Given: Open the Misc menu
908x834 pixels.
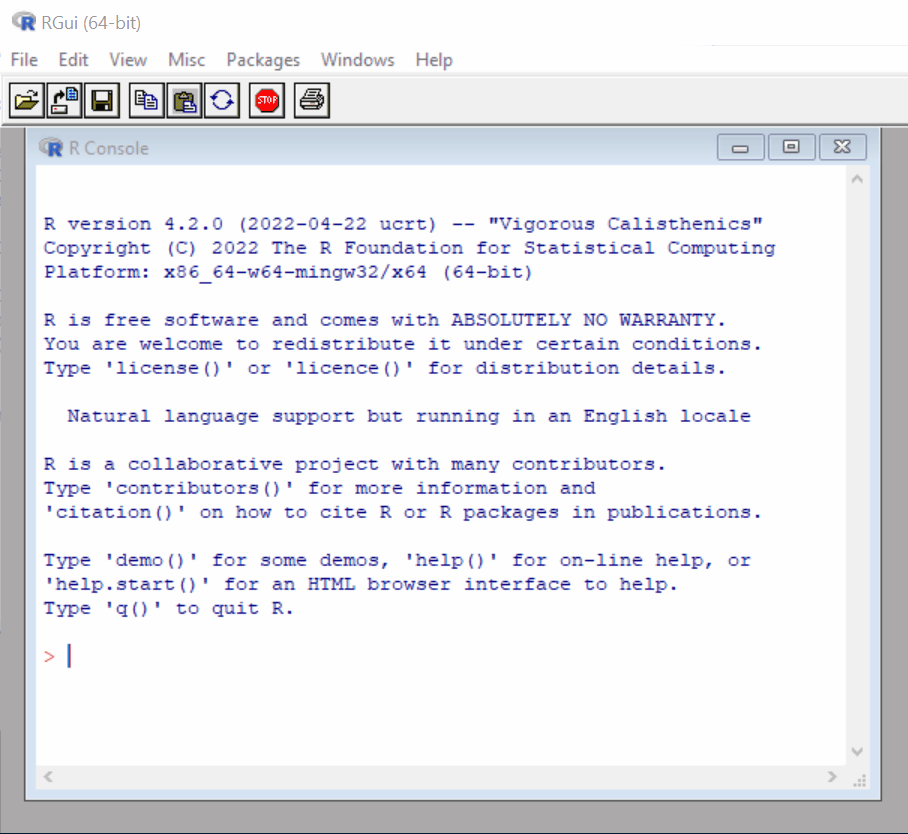Looking at the screenshot, I should pos(186,60).
